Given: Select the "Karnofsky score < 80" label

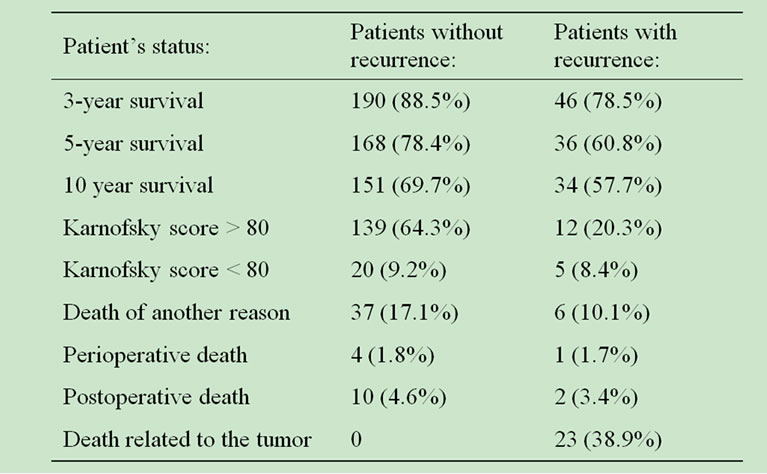Looking at the screenshot, I should click(x=165, y=270).
